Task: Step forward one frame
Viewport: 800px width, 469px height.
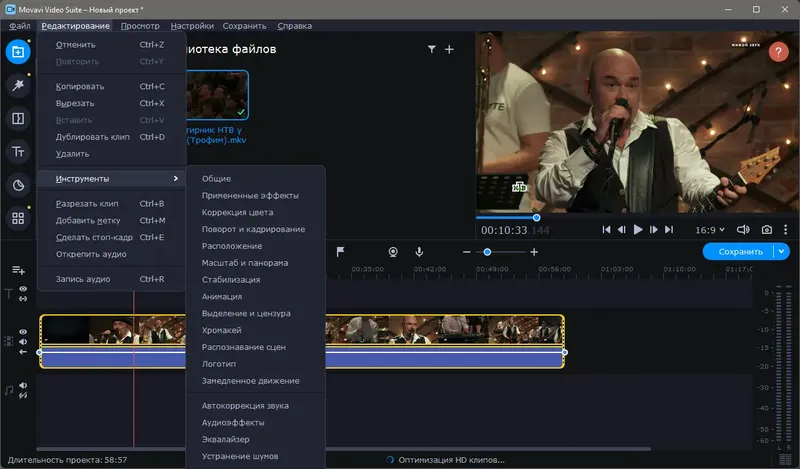Action: click(x=654, y=230)
